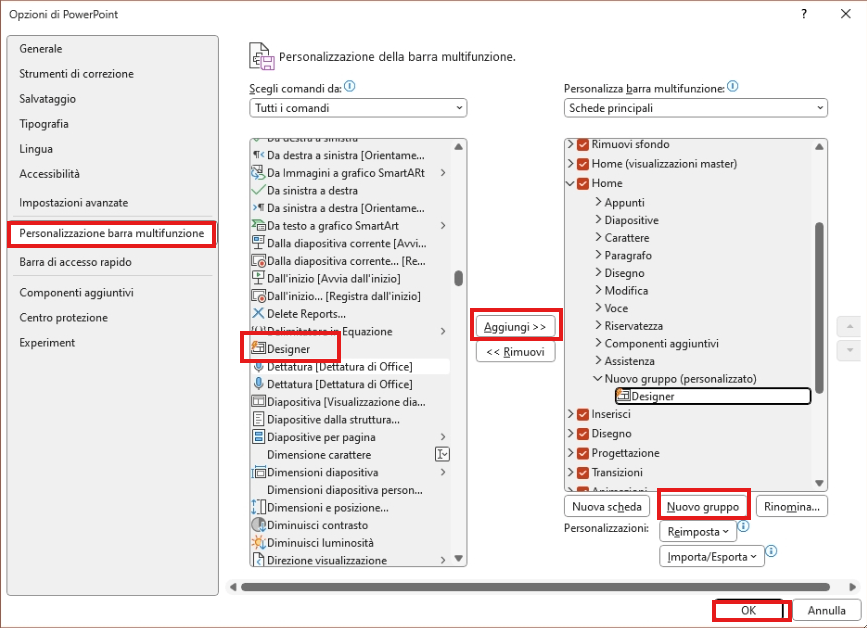This screenshot has width=867, height=628.
Task: Click the Diapositive per pagina icon
Action: (x=258, y=437)
